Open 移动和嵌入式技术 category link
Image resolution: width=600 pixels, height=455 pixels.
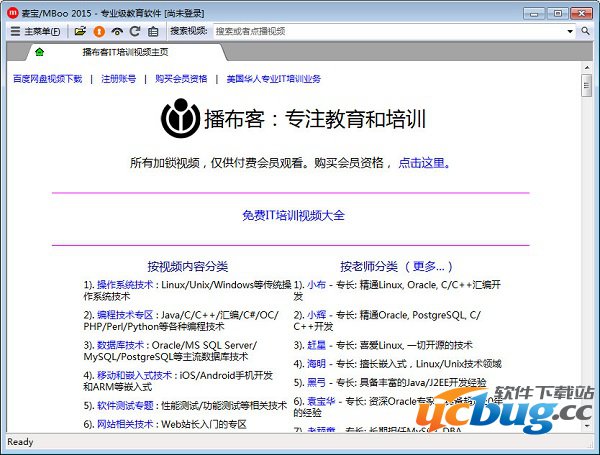click(x=134, y=375)
